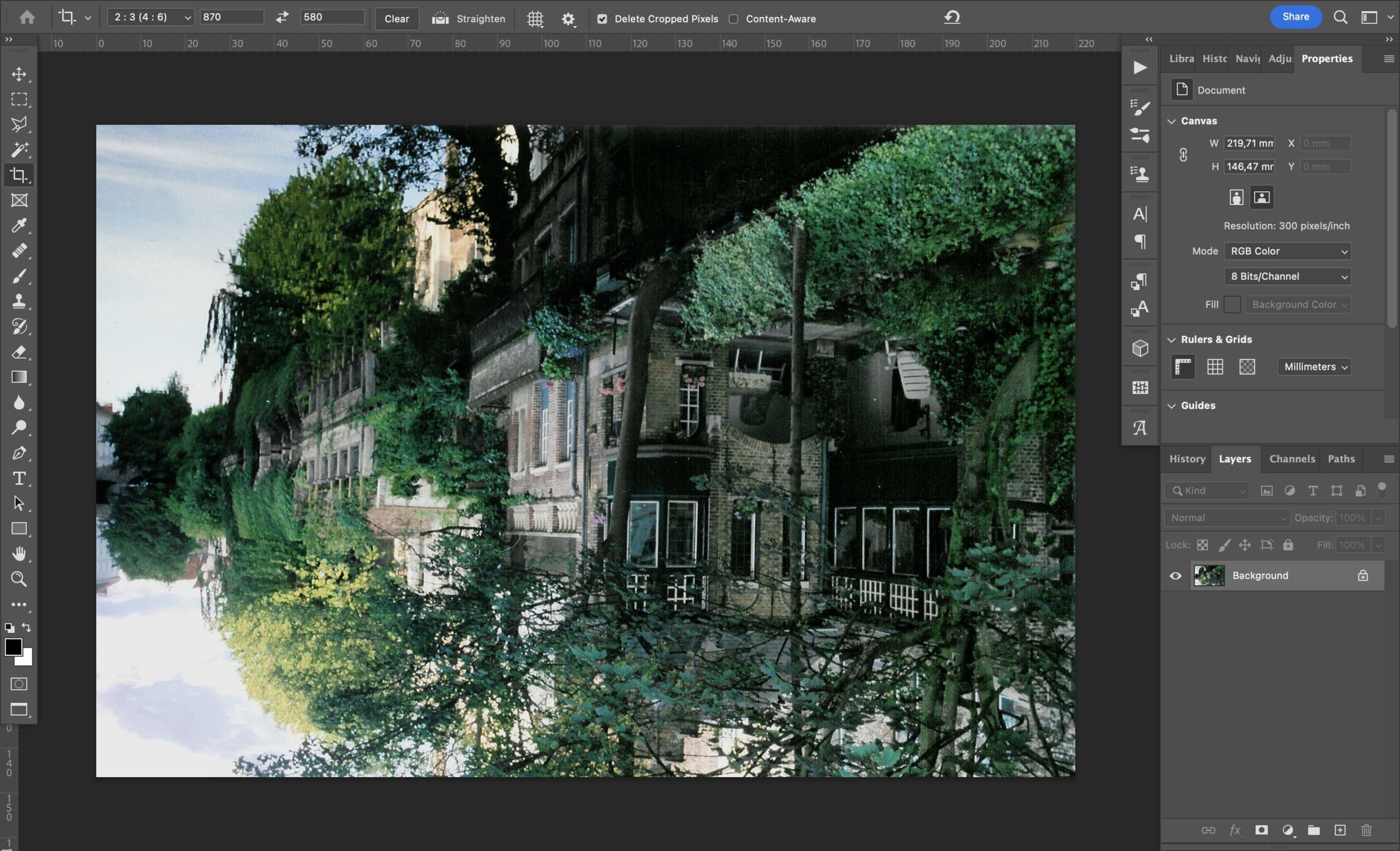Screen dimensions: 1400x851
Task: Change grid units from Millimeters
Action: [x=1314, y=367]
